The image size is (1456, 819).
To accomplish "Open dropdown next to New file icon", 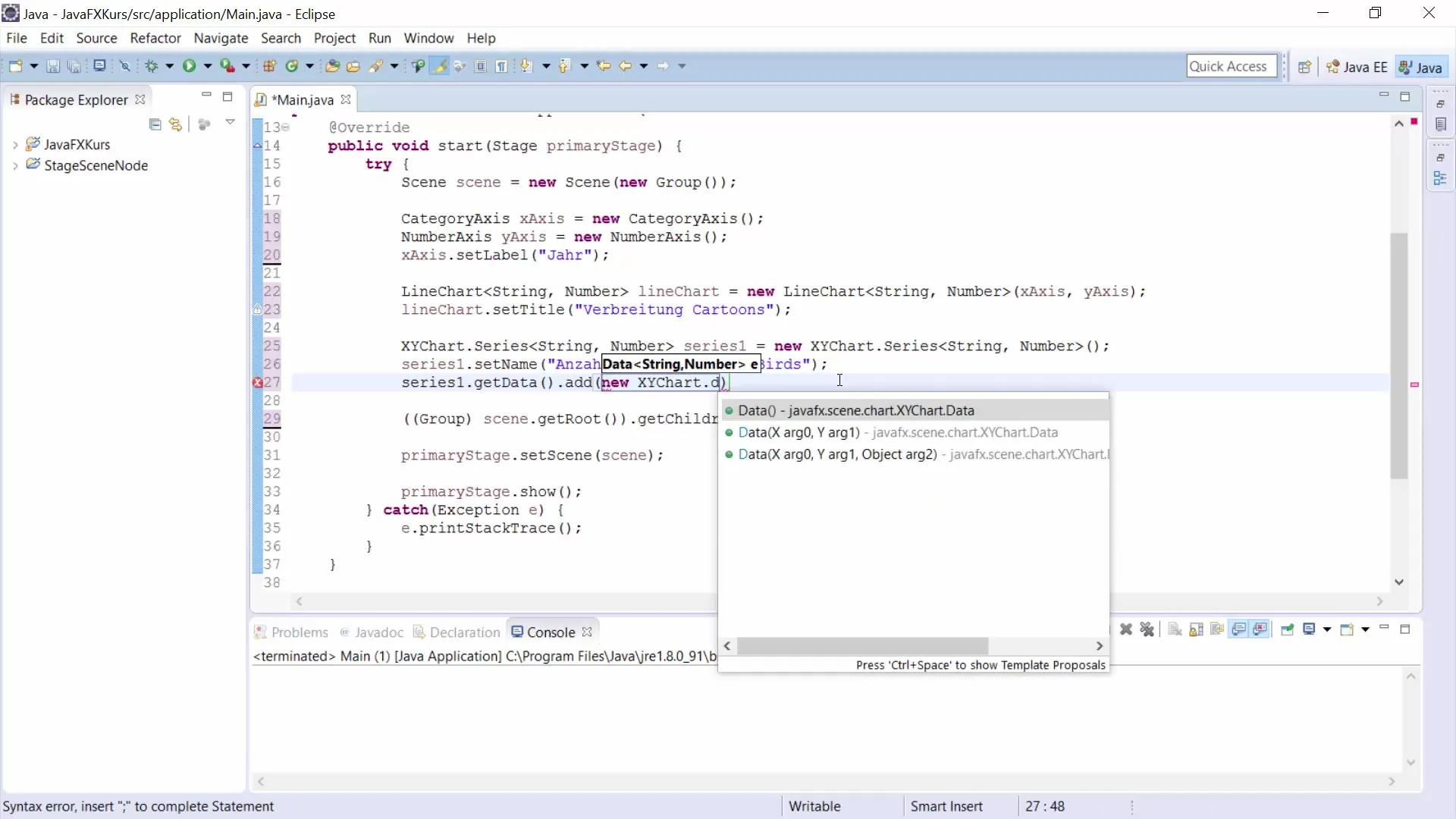I will pos(34,66).
